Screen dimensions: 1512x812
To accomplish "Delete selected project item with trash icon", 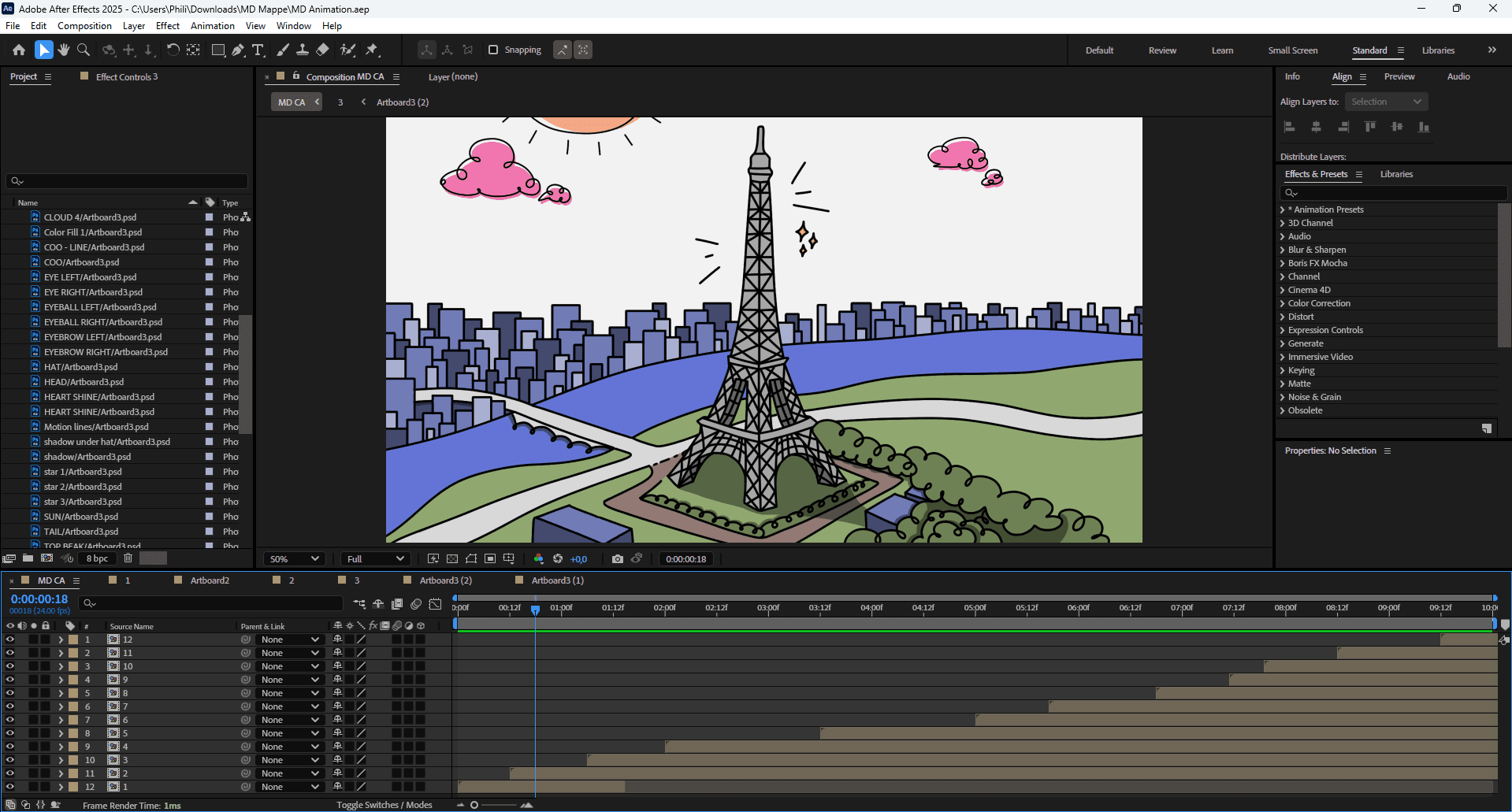I will [128, 558].
